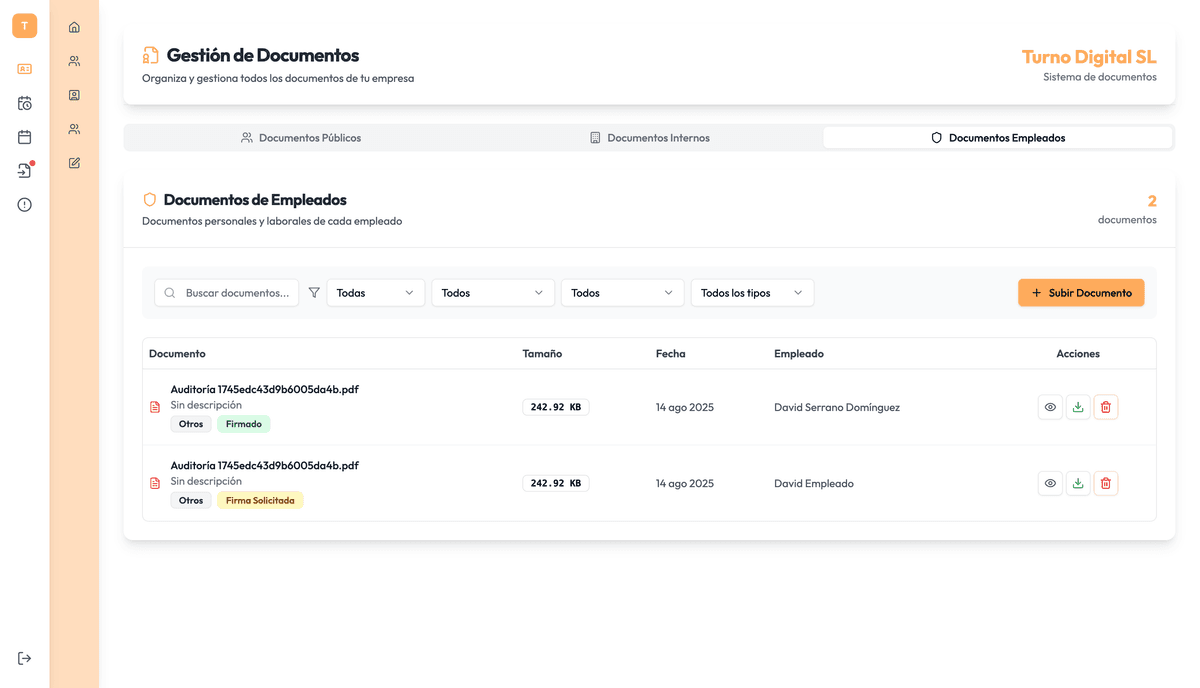
Task: Click the file name in David Serrano Domínguez's row
Action: pyautogui.click(x=265, y=389)
